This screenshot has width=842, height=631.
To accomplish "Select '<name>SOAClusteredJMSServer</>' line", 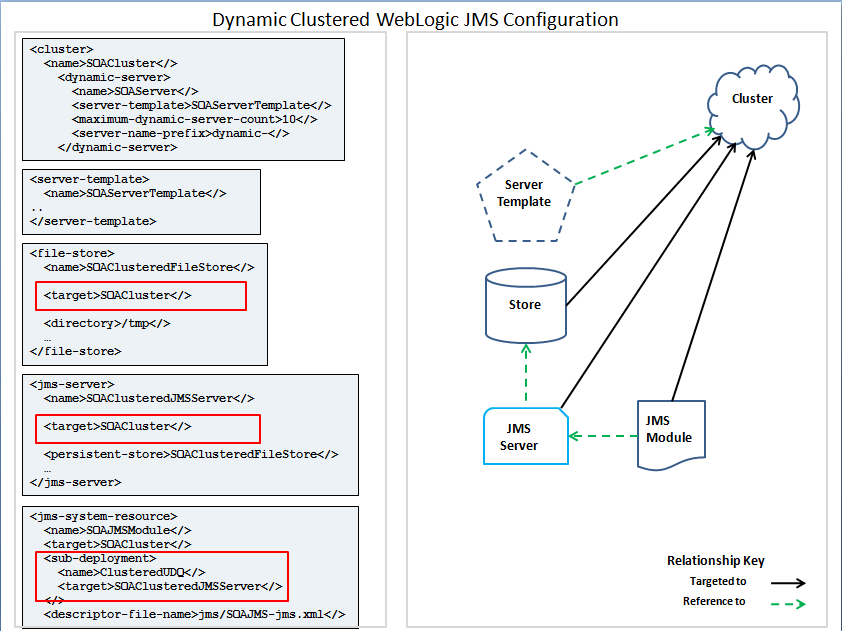I will [x=149, y=398].
